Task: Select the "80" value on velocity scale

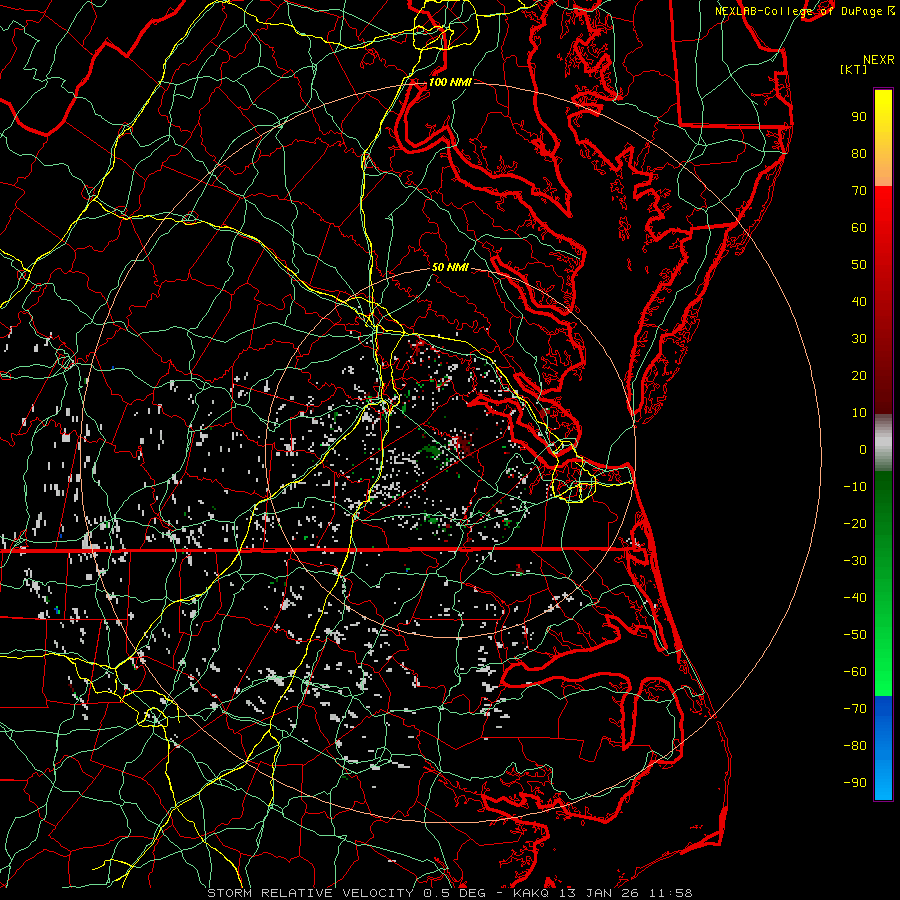Action: (859, 153)
